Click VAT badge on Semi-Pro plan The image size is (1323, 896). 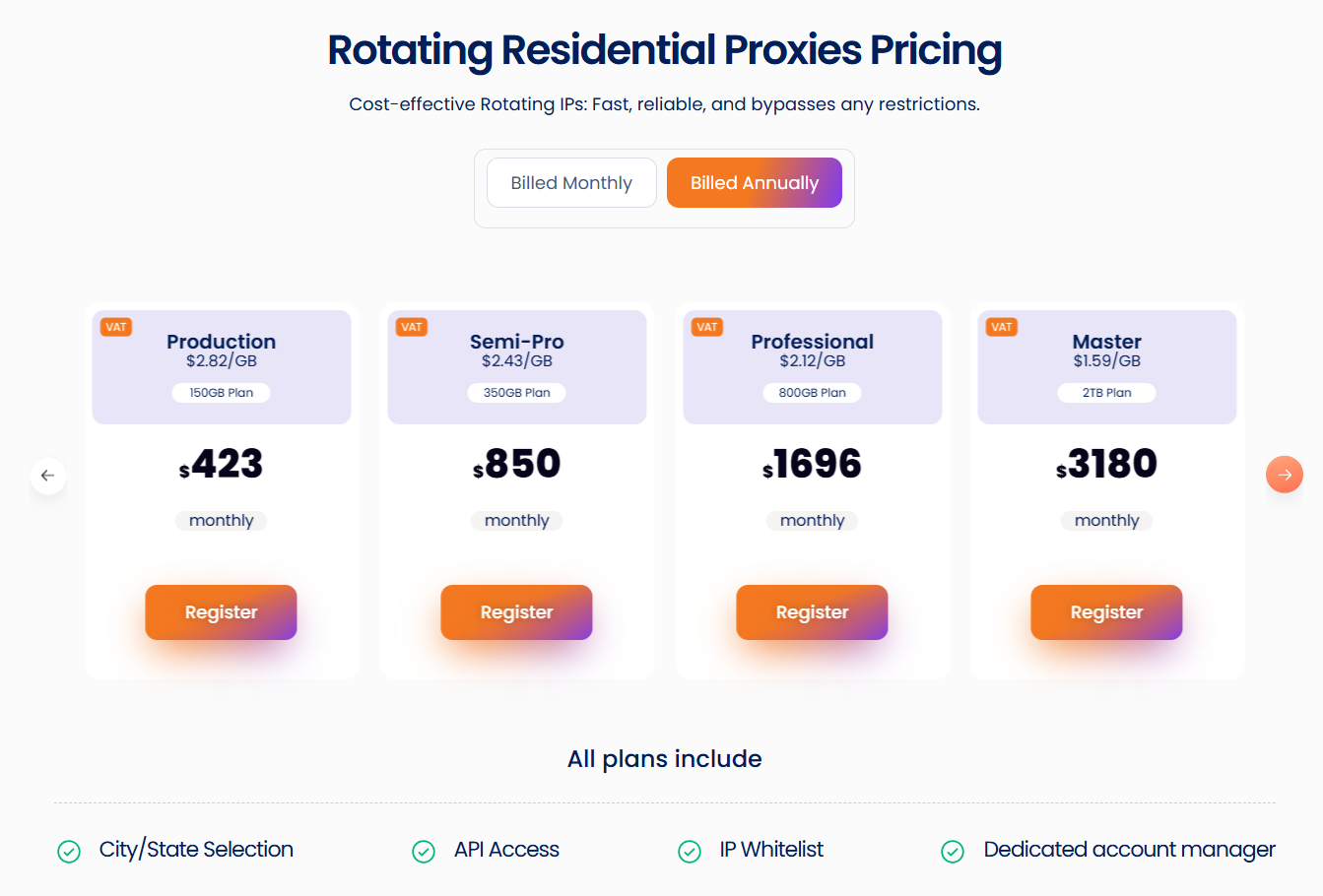[x=411, y=327]
